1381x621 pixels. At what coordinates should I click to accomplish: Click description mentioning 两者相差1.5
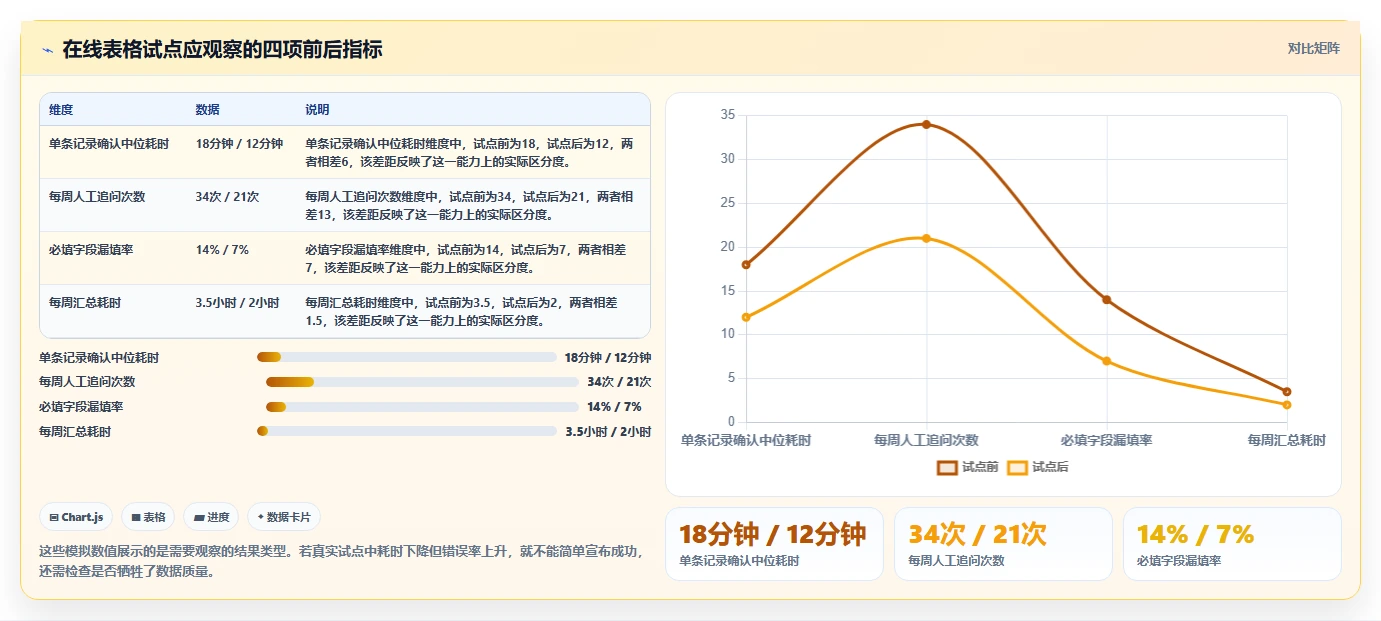click(461, 312)
